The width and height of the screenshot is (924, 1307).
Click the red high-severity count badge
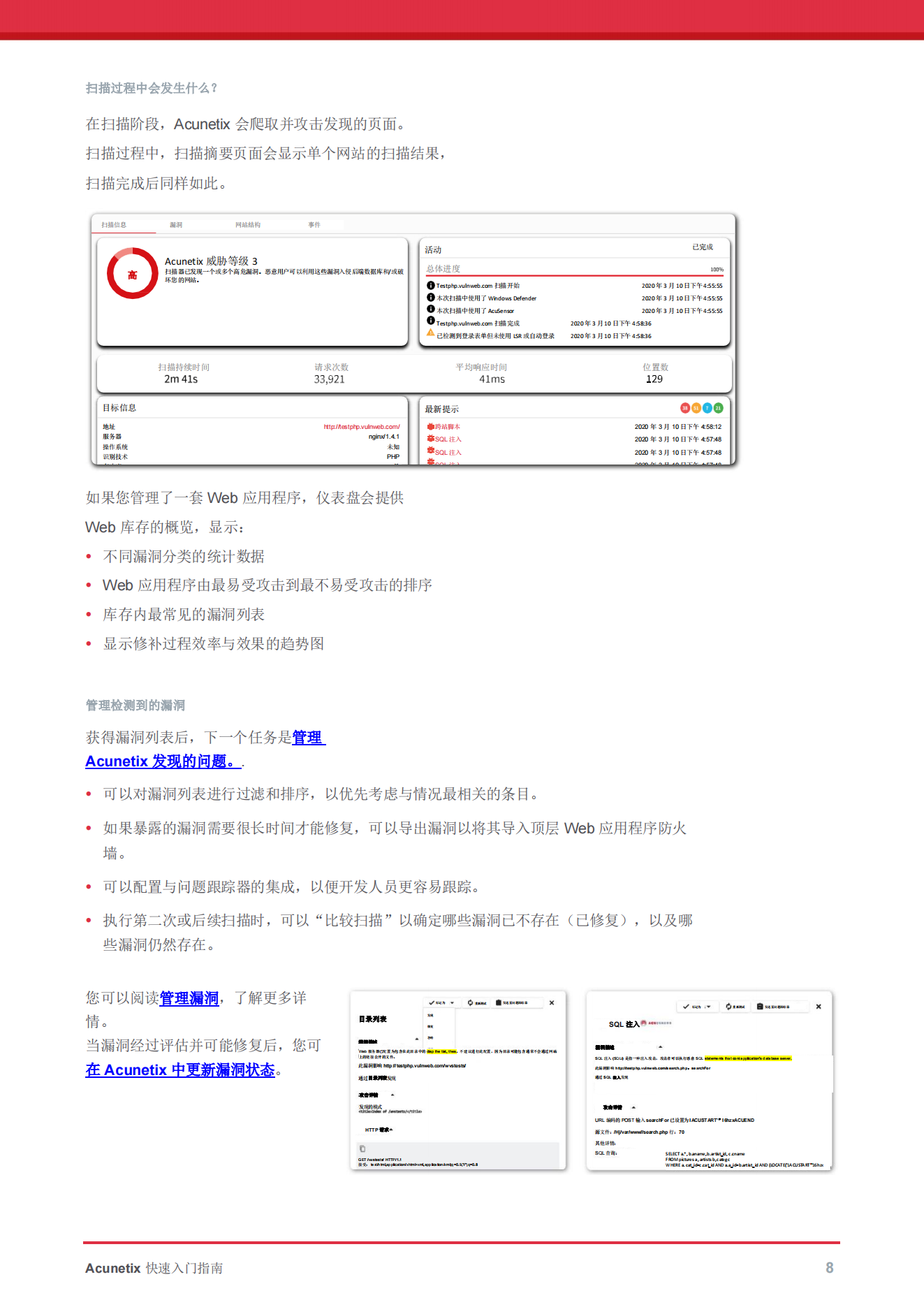click(x=685, y=408)
